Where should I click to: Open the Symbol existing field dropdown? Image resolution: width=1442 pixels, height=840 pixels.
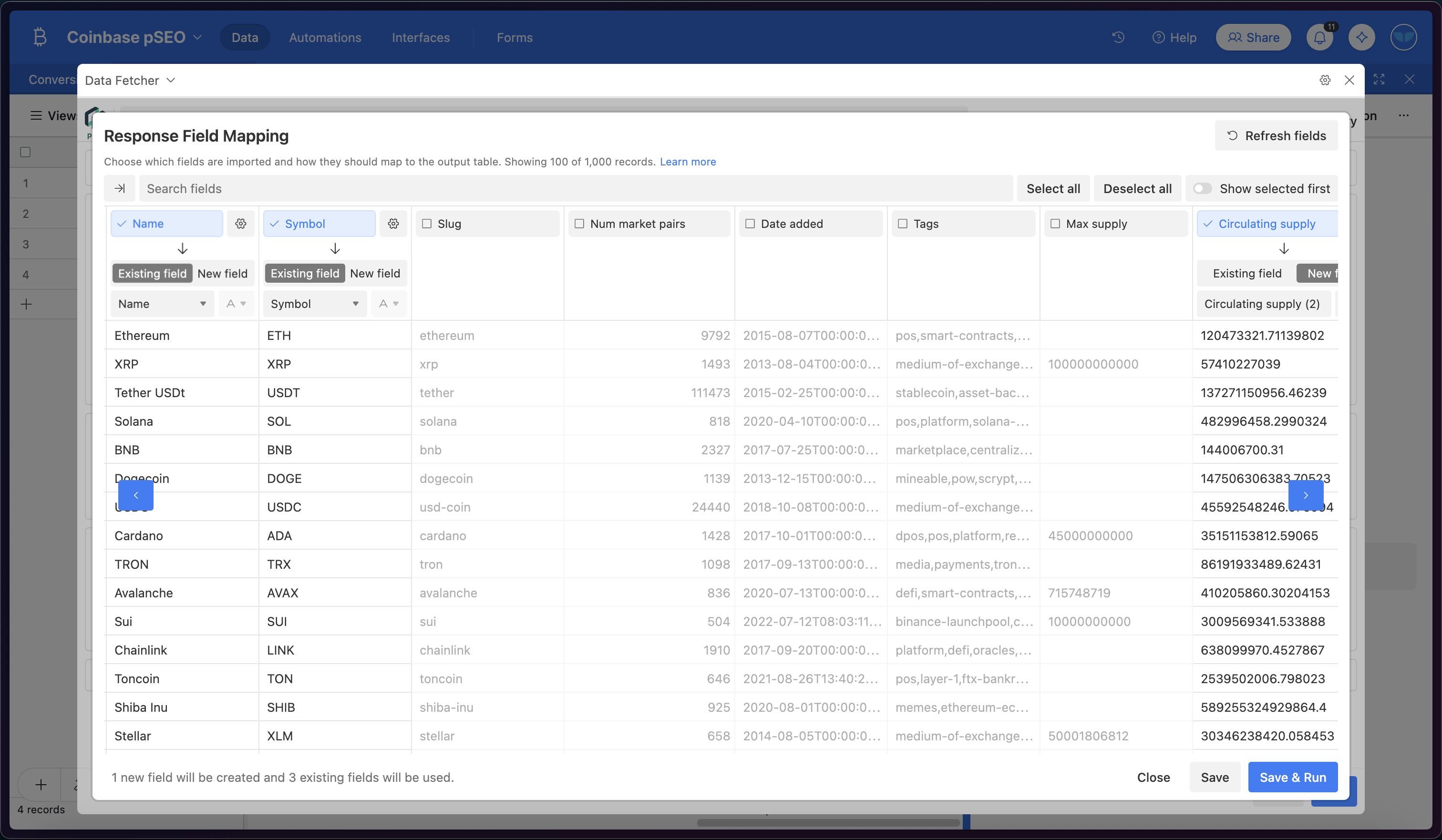tap(315, 304)
